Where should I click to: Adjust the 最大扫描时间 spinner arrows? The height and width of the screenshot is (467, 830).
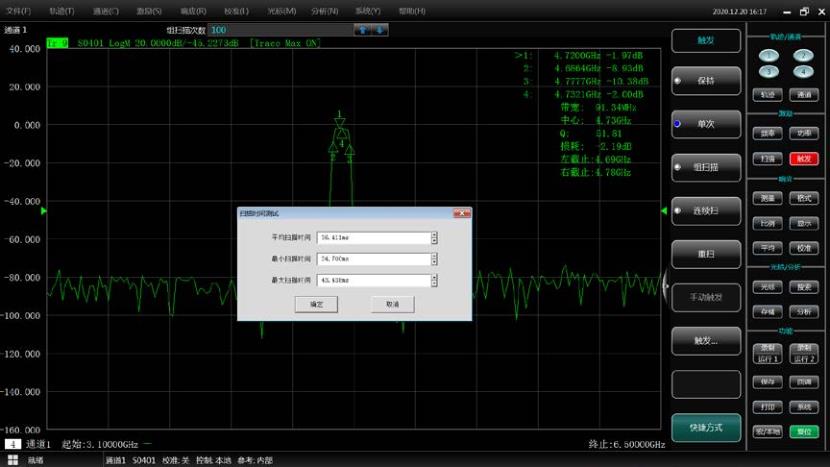434,280
